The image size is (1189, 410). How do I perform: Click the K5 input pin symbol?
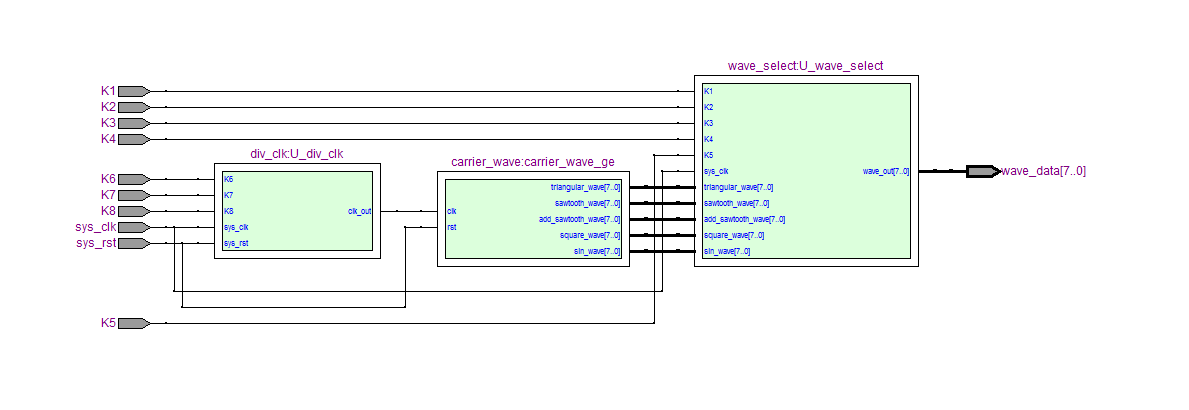click(x=133, y=324)
